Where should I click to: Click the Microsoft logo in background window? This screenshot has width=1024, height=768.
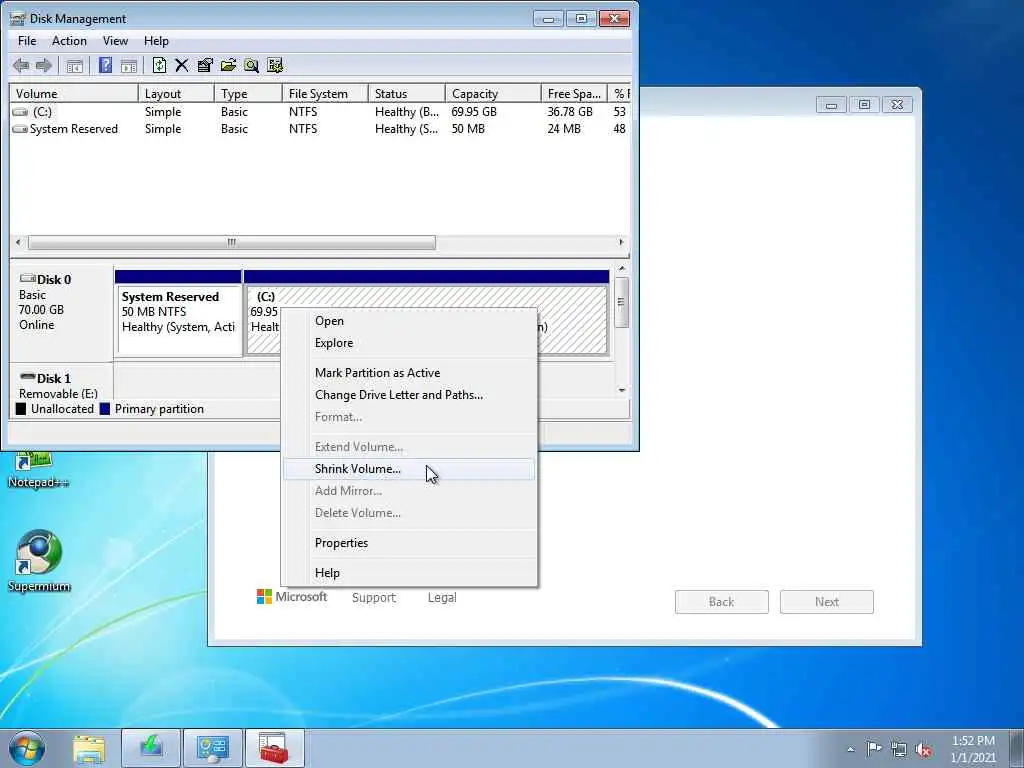(x=291, y=597)
